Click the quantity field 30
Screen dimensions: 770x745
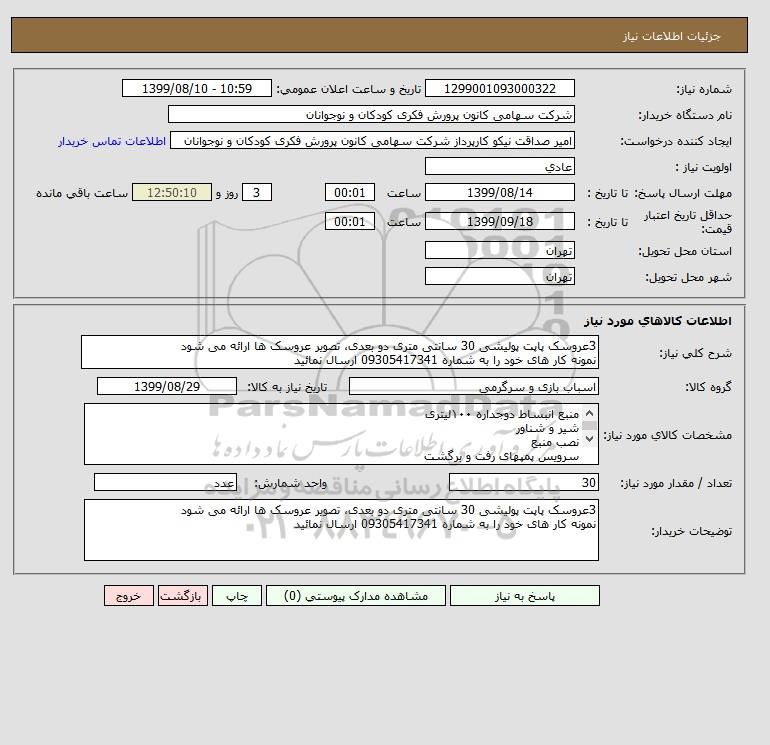point(523,482)
